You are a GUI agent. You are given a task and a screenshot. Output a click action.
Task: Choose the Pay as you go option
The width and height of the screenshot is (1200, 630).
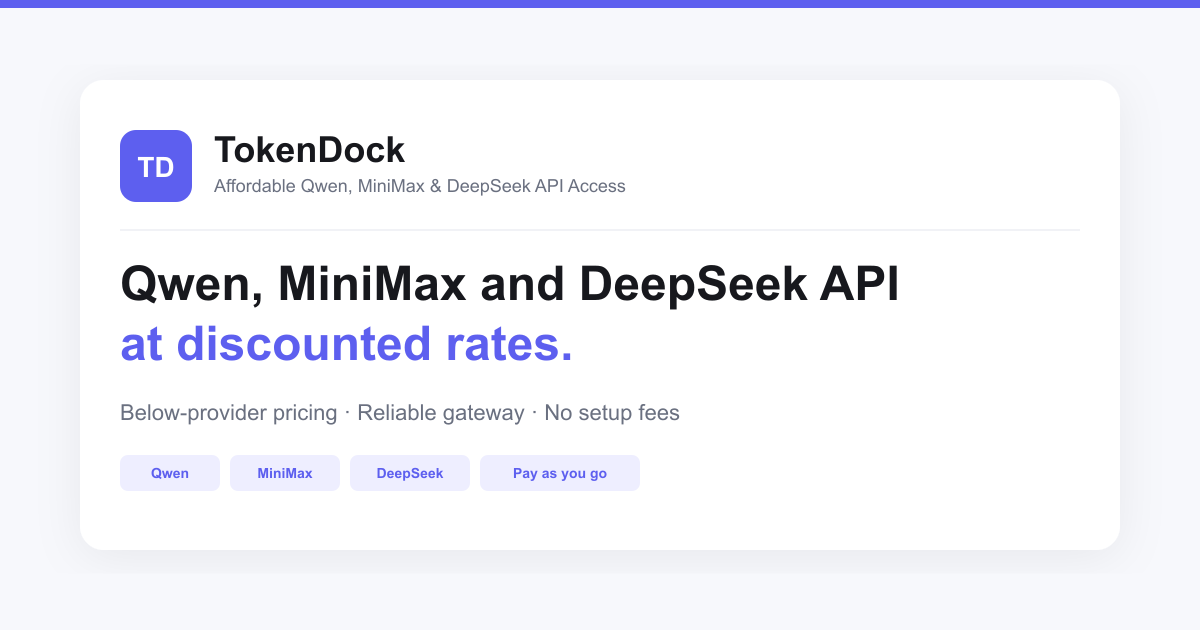[560, 473]
